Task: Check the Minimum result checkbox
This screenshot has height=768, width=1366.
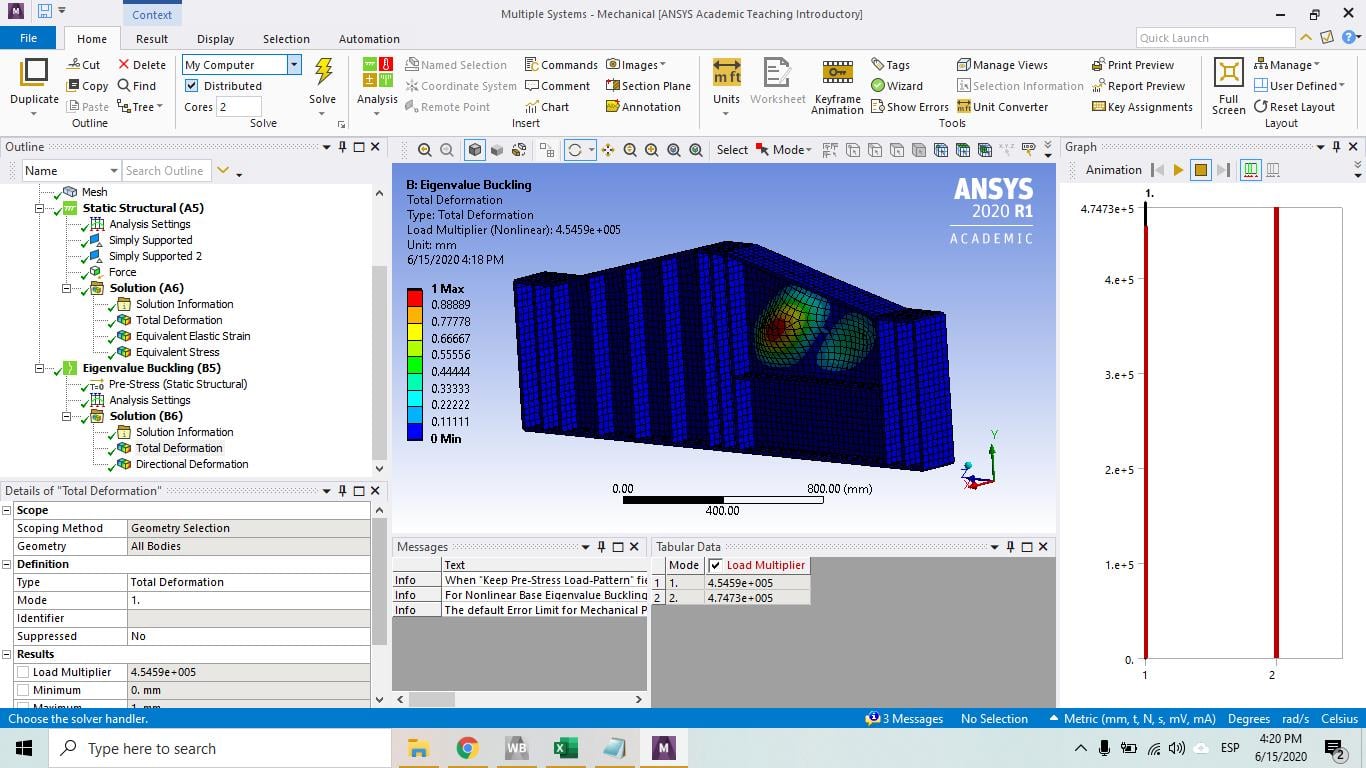Action: pyautogui.click(x=22, y=690)
